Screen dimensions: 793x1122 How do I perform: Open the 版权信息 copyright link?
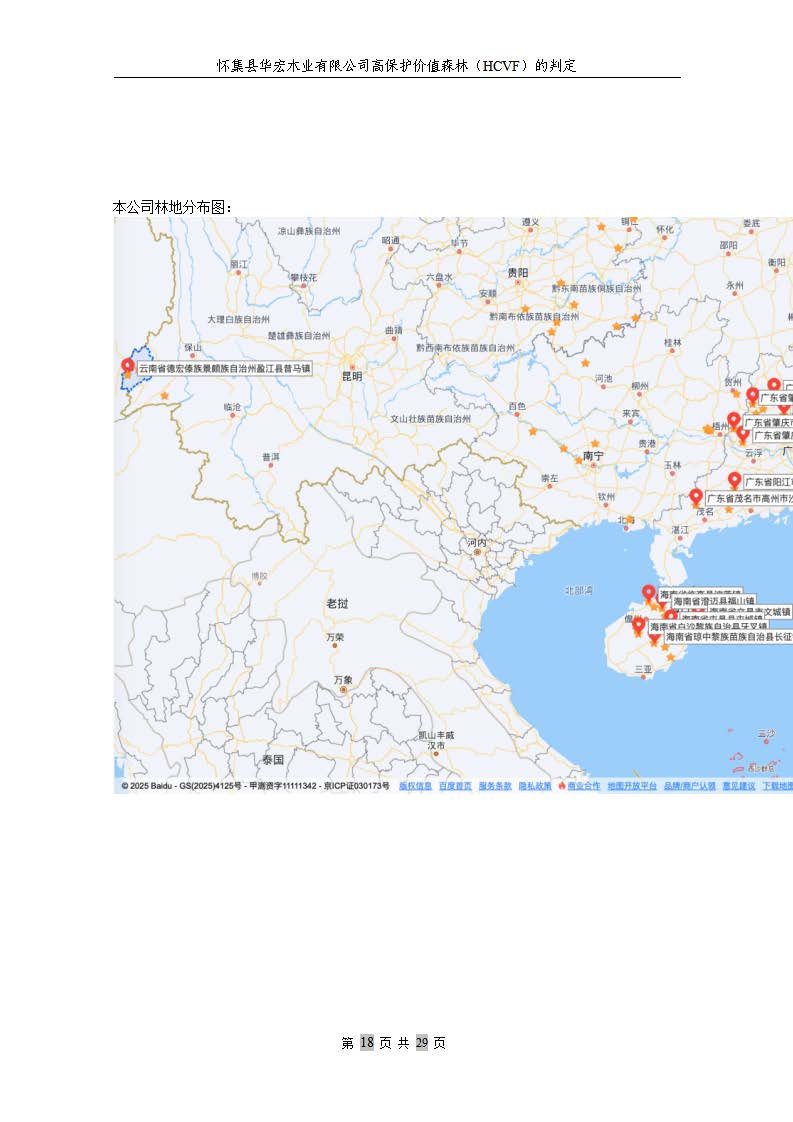pos(415,787)
